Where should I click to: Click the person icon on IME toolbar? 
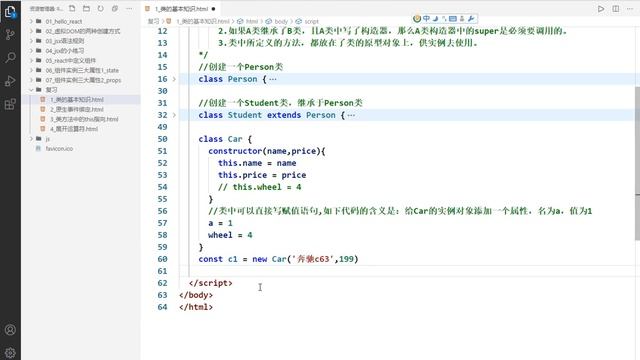(462, 18)
